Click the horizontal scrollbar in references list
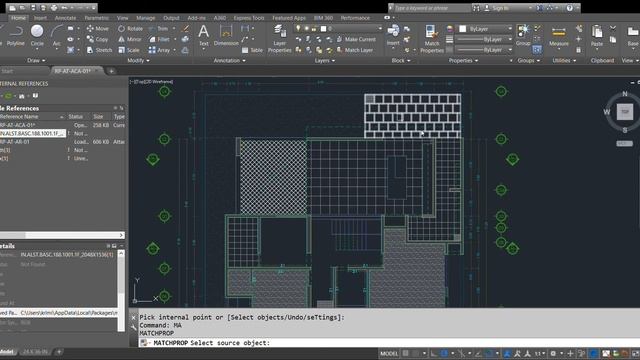640x360 pixels. [x=62, y=235]
